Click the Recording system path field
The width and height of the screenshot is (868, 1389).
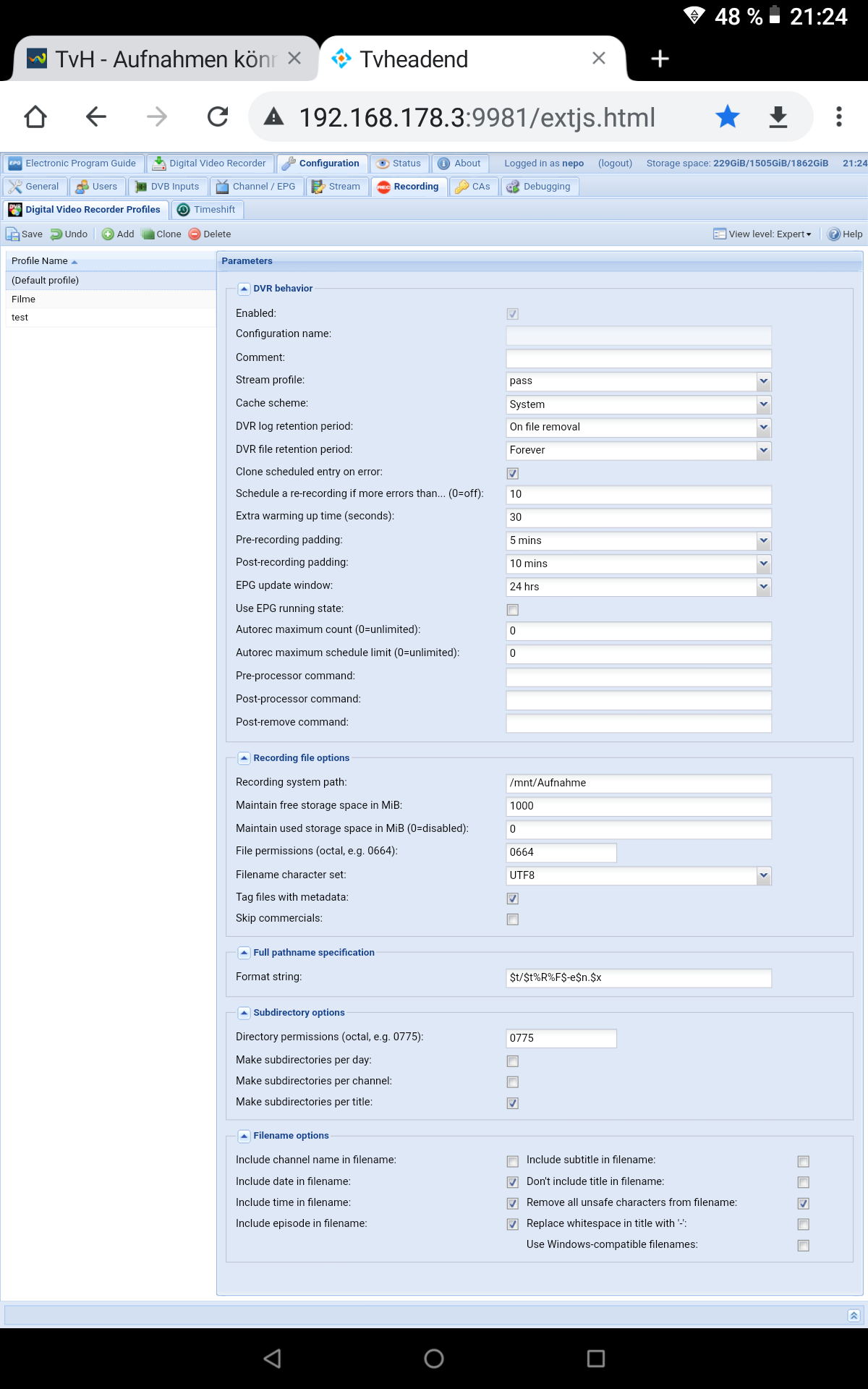(639, 783)
